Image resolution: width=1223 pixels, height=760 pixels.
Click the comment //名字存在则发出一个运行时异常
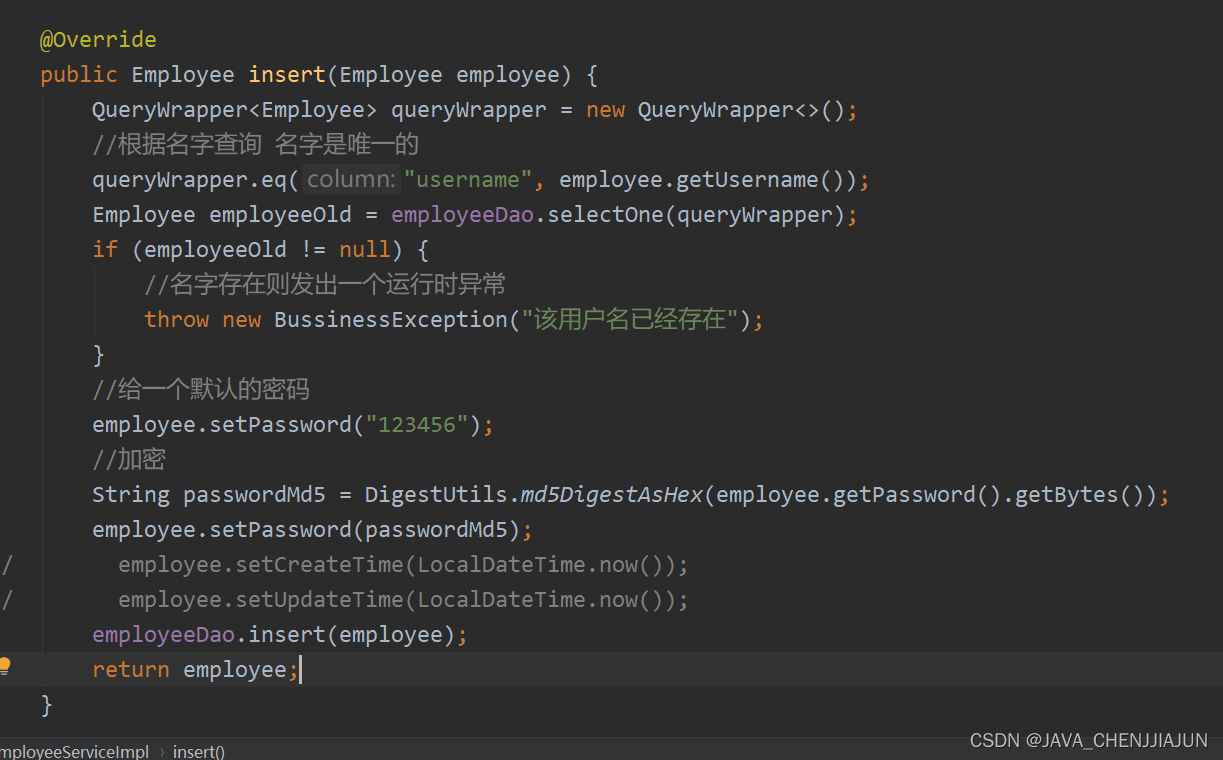click(x=325, y=285)
